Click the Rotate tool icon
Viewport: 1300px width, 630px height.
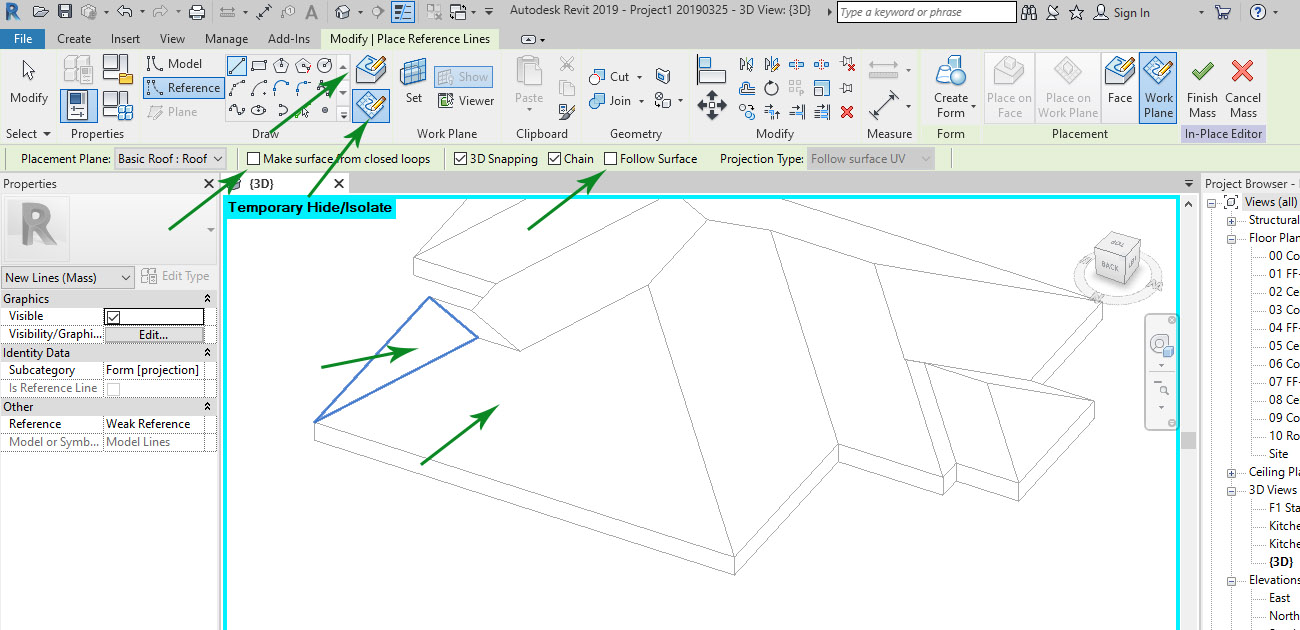click(x=771, y=88)
